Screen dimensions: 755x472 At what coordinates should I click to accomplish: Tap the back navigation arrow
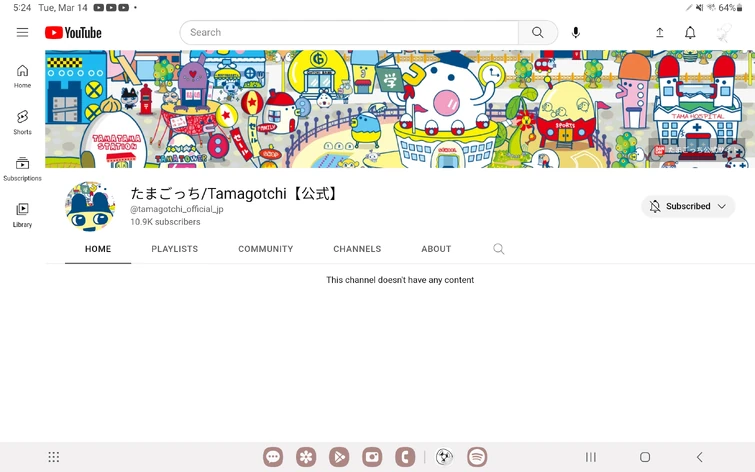[x=700, y=457]
